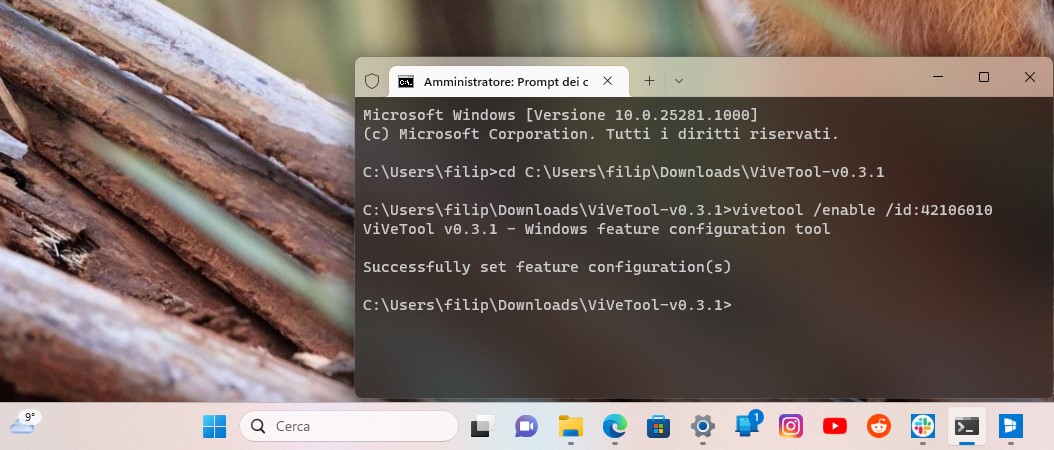
Task: Click the Cerca search box
Action: point(349,426)
